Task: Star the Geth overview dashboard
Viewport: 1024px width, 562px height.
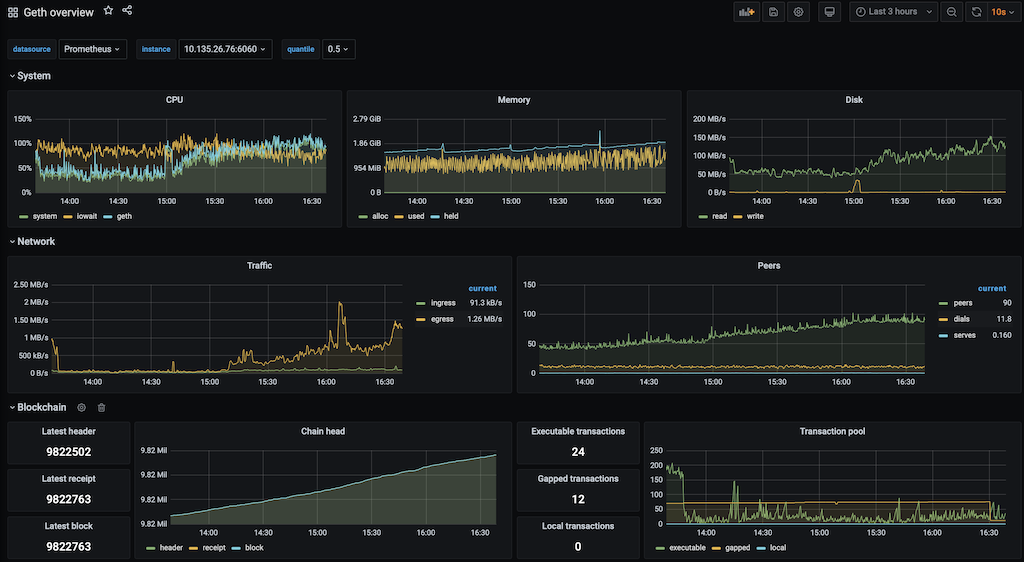Action: (108, 10)
